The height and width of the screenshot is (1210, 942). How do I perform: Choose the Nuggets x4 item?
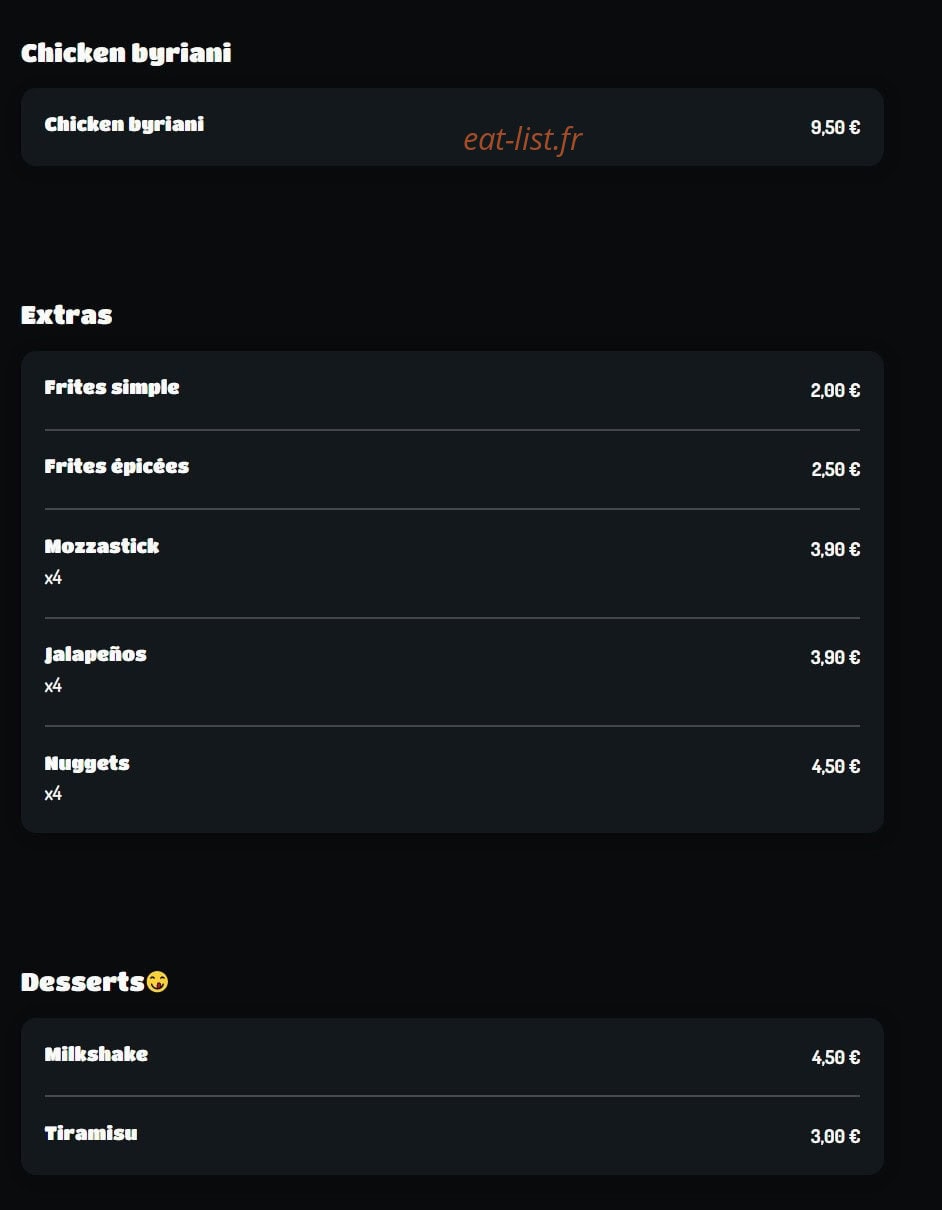(452, 779)
